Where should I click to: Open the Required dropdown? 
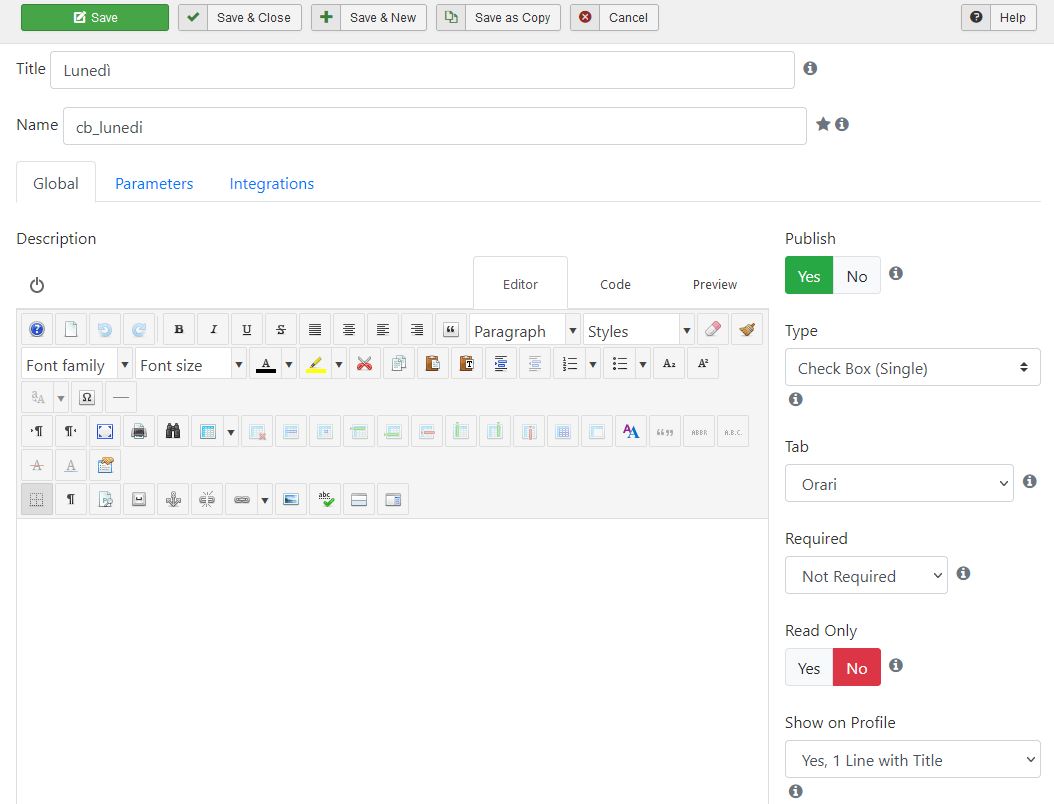pyautogui.click(x=866, y=575)
